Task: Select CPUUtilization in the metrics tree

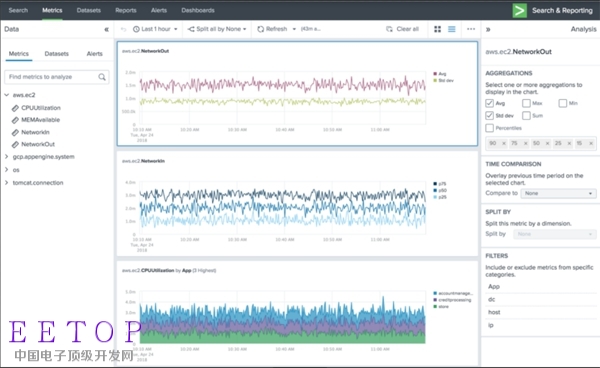Action: pos(41,108)
